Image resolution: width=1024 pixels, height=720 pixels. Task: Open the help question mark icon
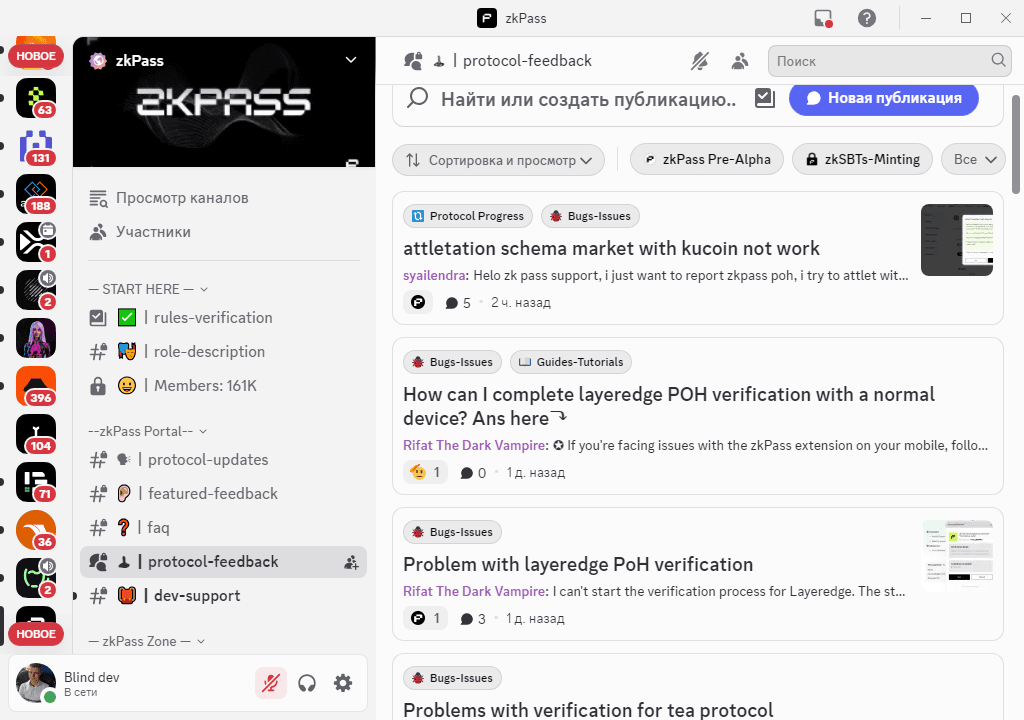coord(867,18)
